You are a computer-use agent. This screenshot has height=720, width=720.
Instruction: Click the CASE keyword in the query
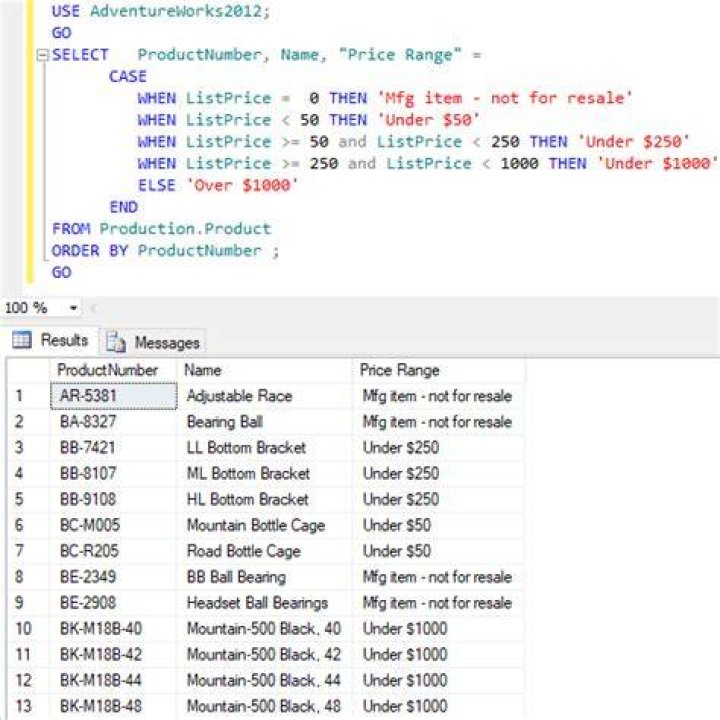(128, 76)
